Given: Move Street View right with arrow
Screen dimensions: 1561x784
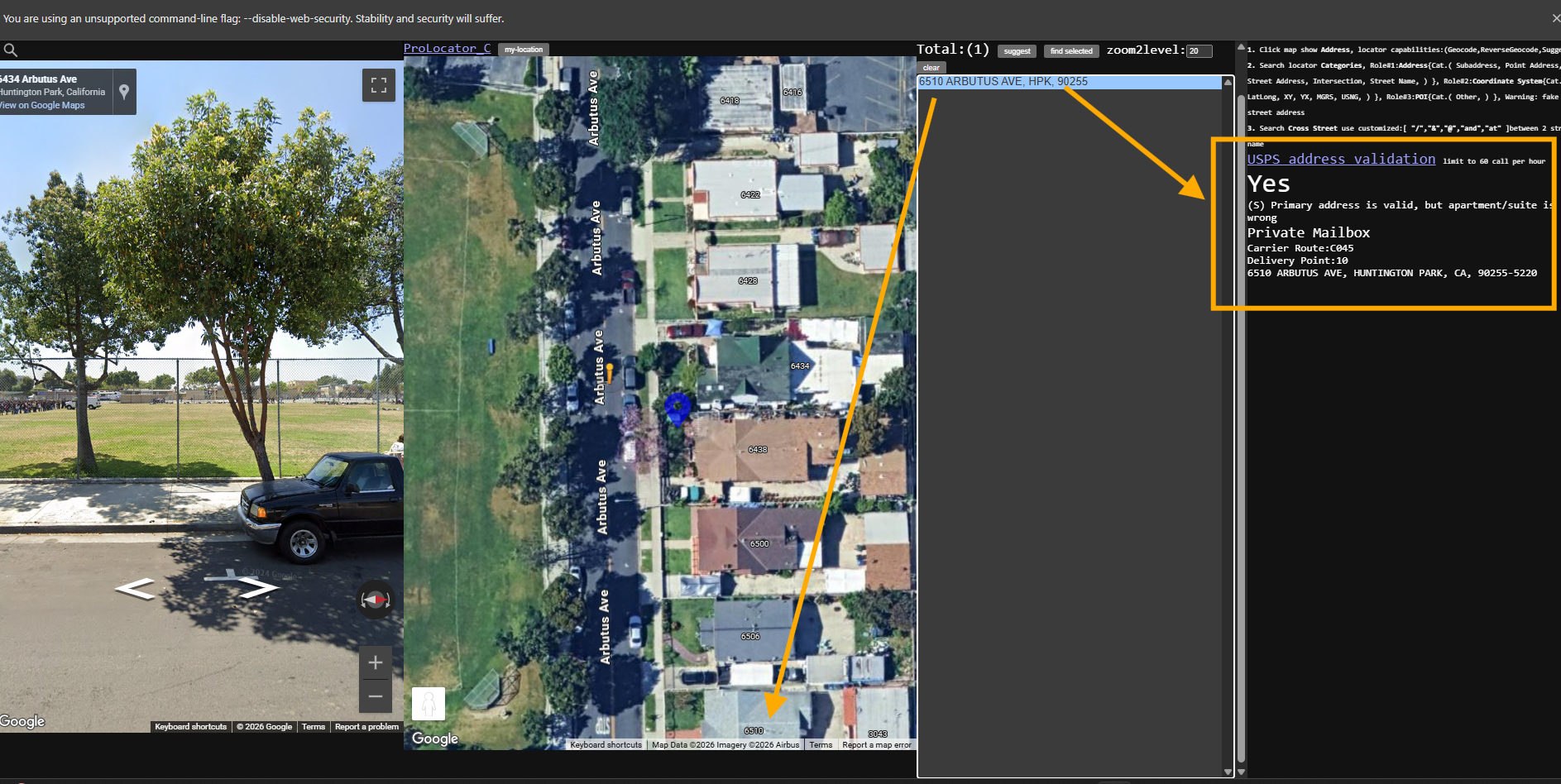Looking at the screenshot, I should coord(258,588).
